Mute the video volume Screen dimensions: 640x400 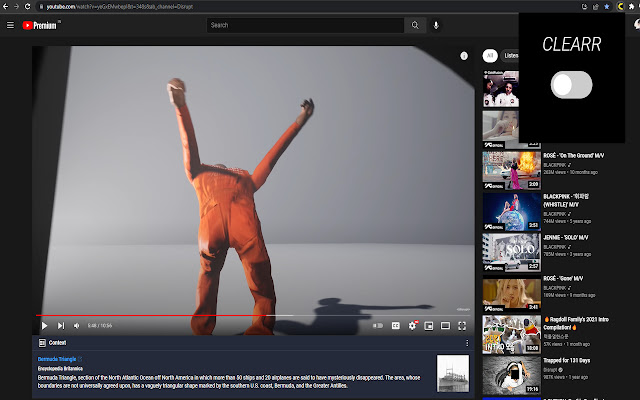pos(76,325)
